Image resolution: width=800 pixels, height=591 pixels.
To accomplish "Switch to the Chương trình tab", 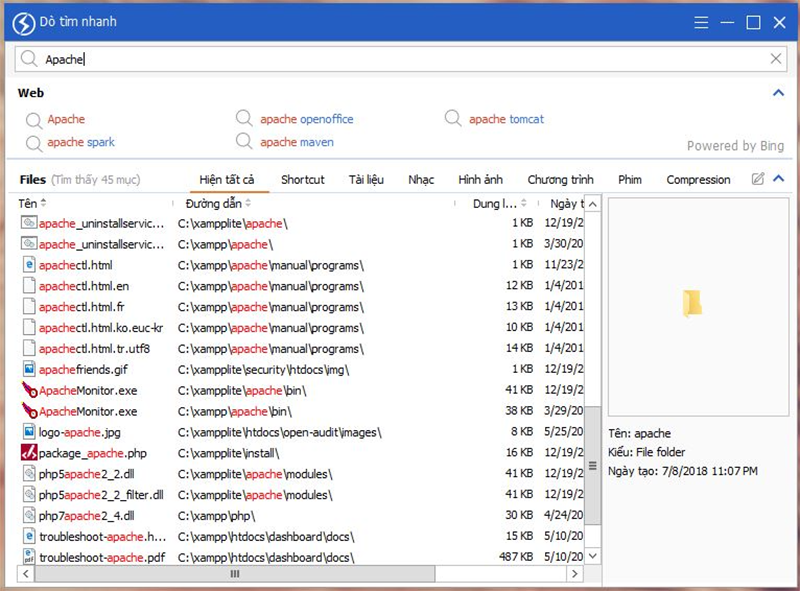I will pyautogui.click(x=560, y=180).
